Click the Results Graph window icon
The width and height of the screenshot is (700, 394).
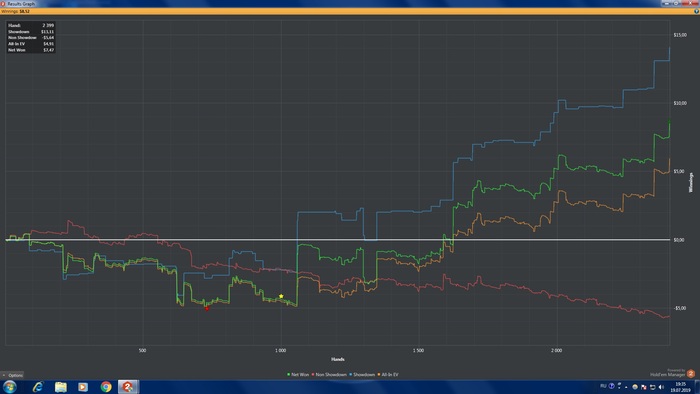click(3, 3)
